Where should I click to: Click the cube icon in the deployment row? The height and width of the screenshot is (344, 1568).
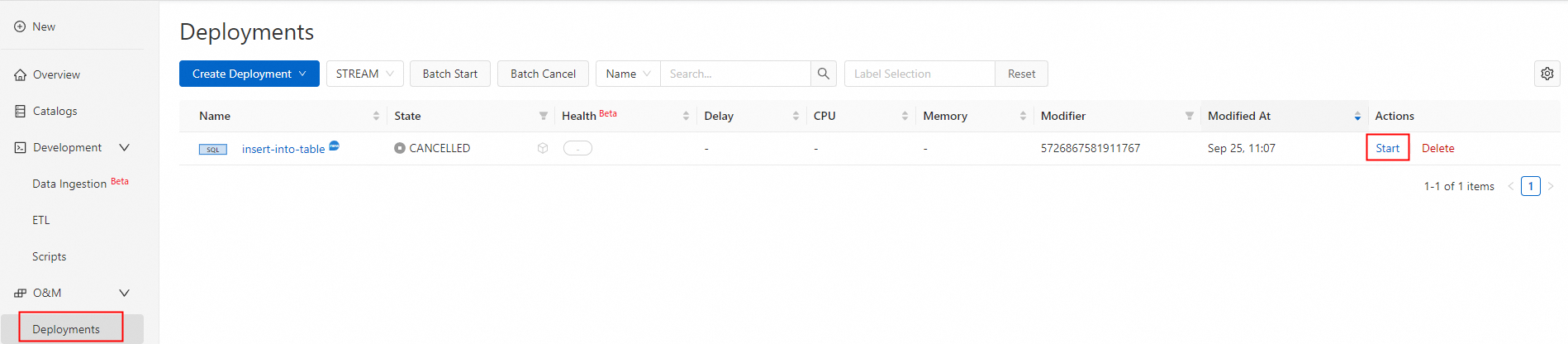[543, 148]
